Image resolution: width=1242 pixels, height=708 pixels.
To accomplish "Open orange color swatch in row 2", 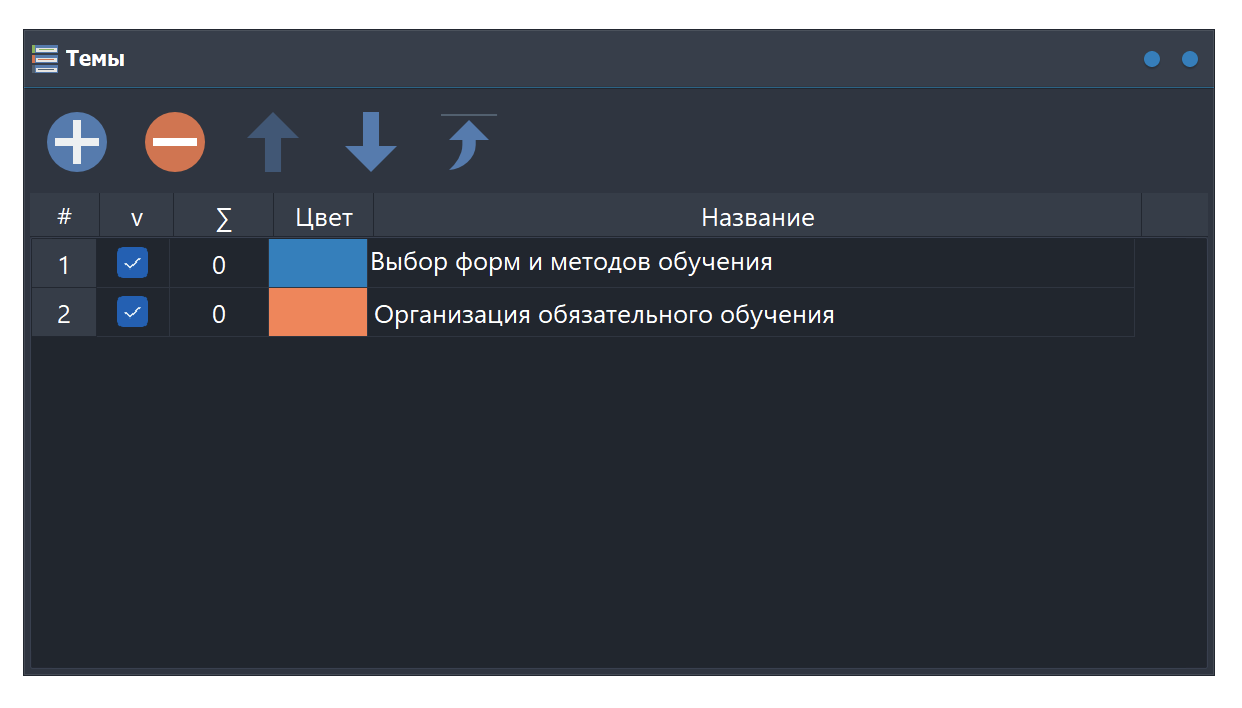I will (318, 313).
